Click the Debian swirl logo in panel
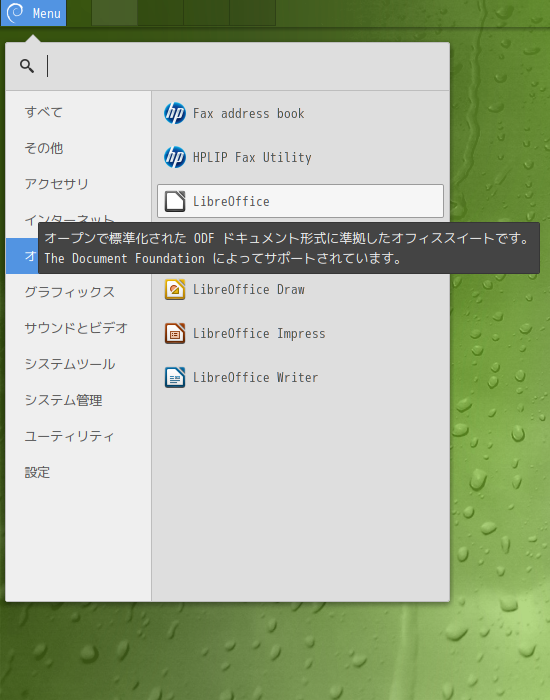550x700 pixels. point(16,12)
